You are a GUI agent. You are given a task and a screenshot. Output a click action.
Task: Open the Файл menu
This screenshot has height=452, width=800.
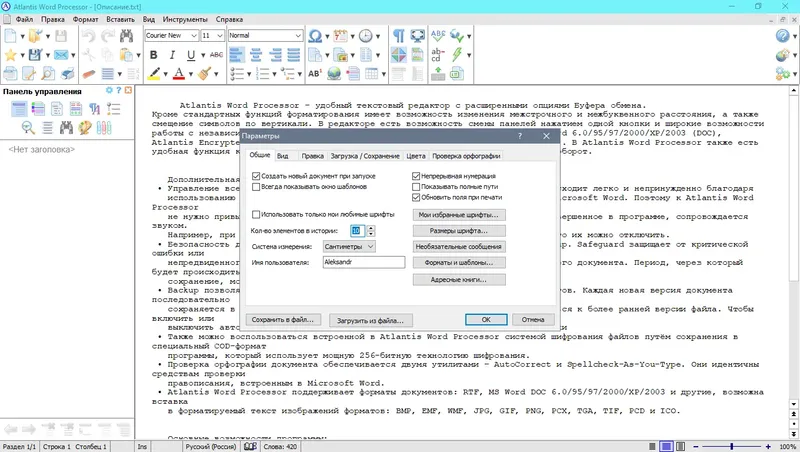(x=24, y=19)
